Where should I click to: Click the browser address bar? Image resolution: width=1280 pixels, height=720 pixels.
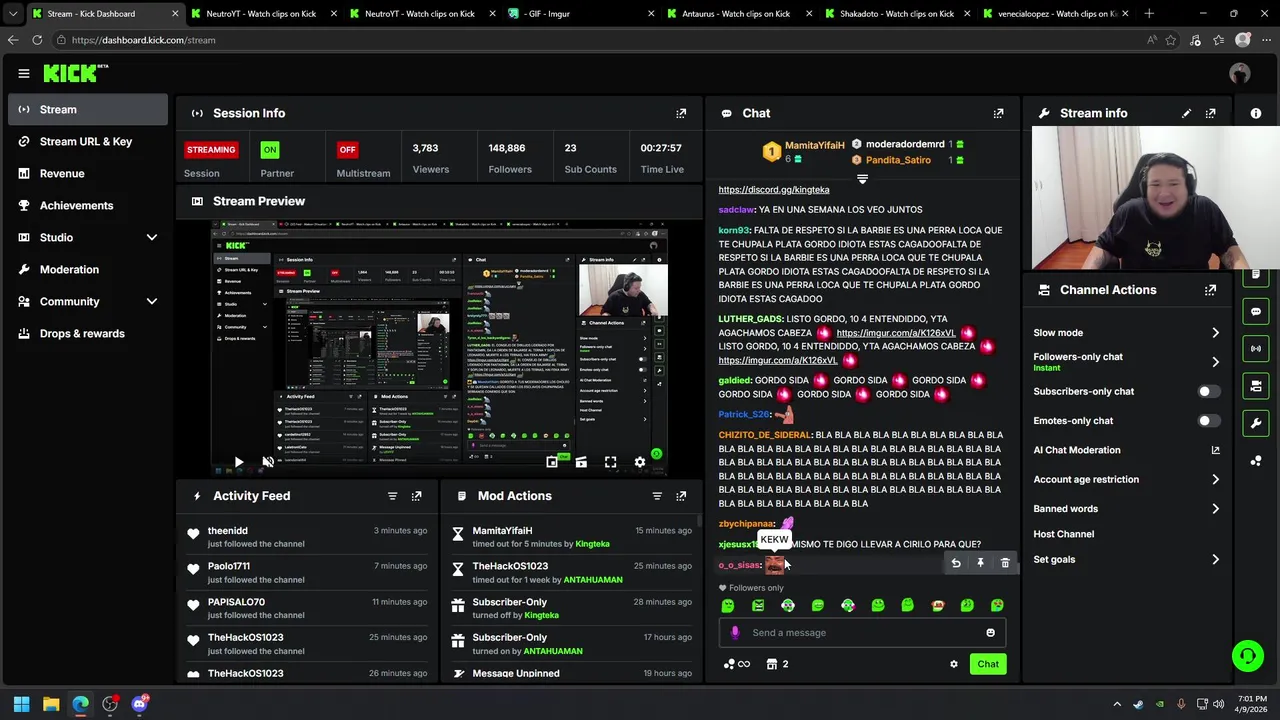pos(600,40)
